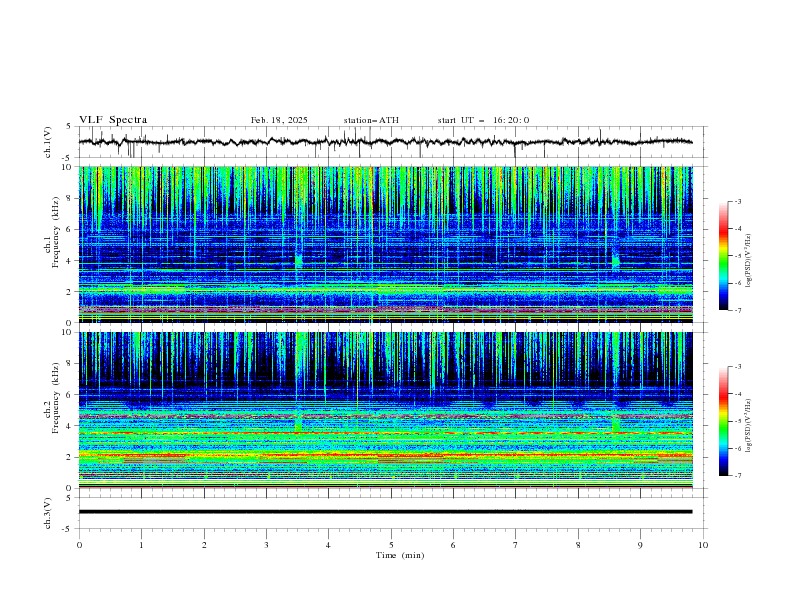Viewport: 792px width, 612px height.
Task: Click the "5" tick on the time axis
Action: (391, 545)
